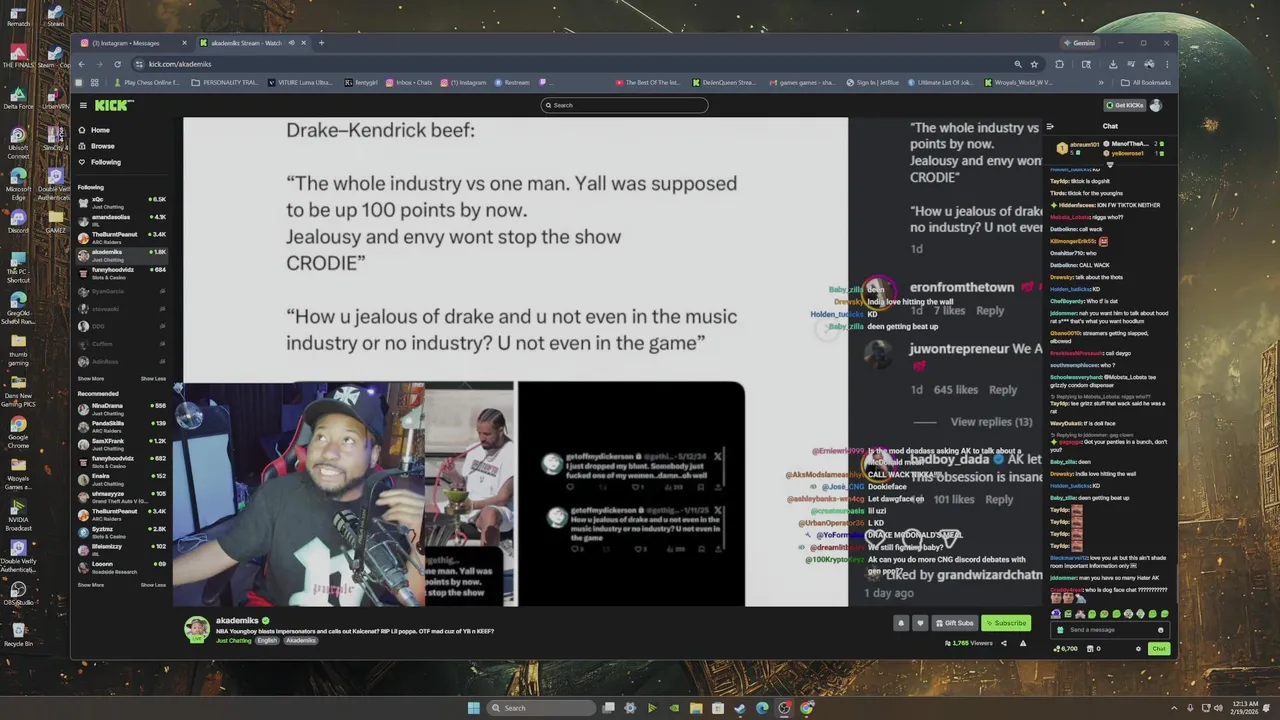This screenshot has height=720, width=1280.
Task: Expand Following list with Show More
Action: [x=91, y=379]
